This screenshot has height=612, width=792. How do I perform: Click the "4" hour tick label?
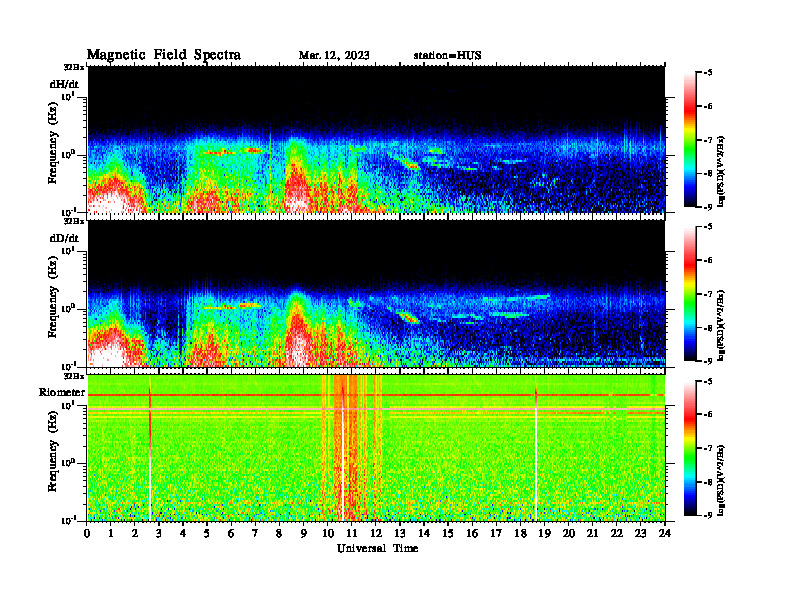coord(183,534)
